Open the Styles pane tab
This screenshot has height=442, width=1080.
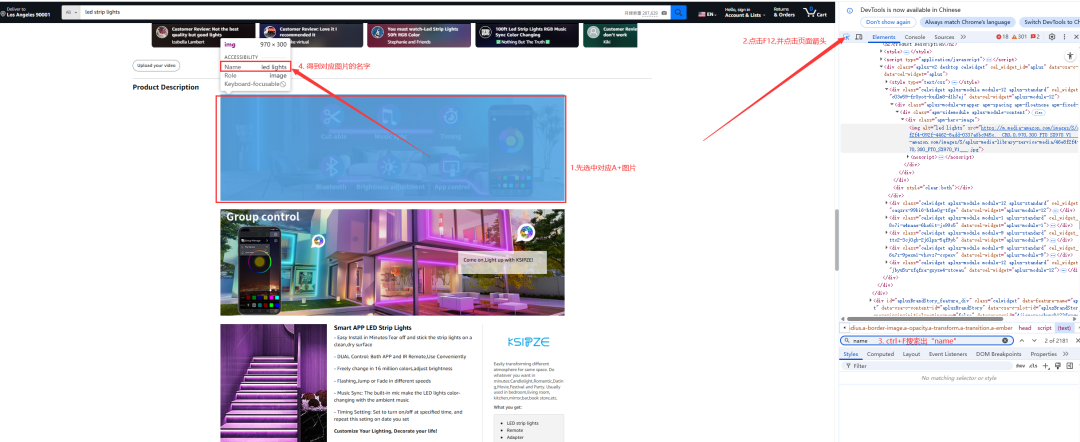(851, 354)
